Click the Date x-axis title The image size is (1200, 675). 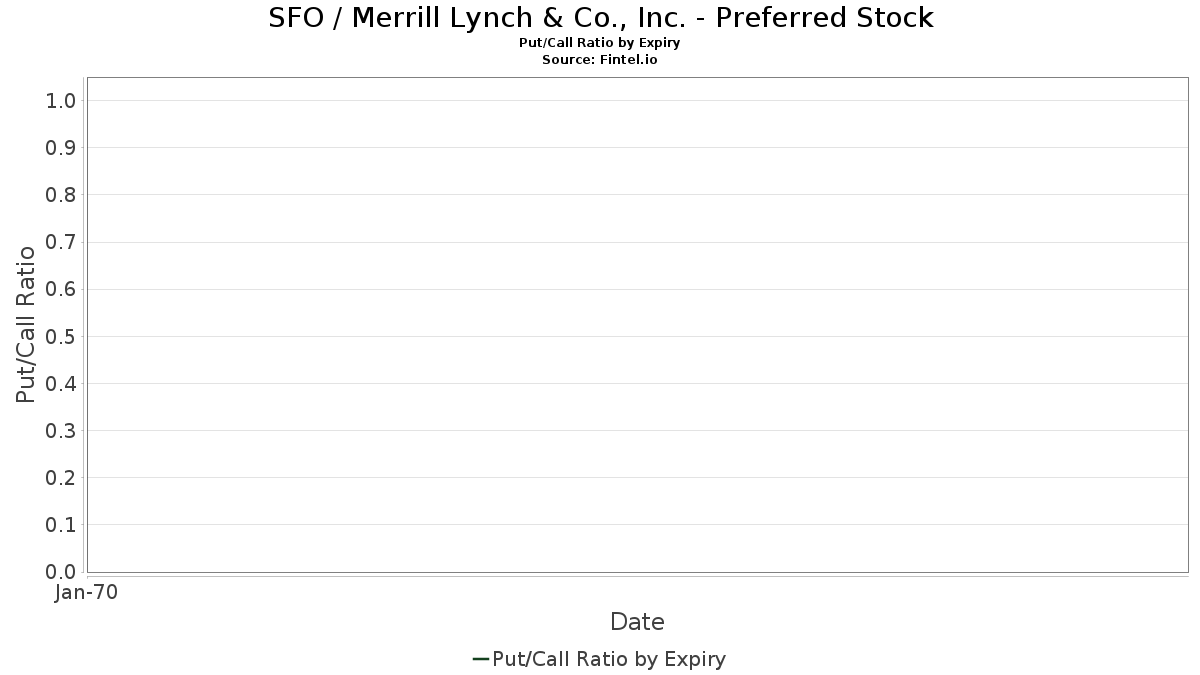pyautogui.click(x=637, y=622)
